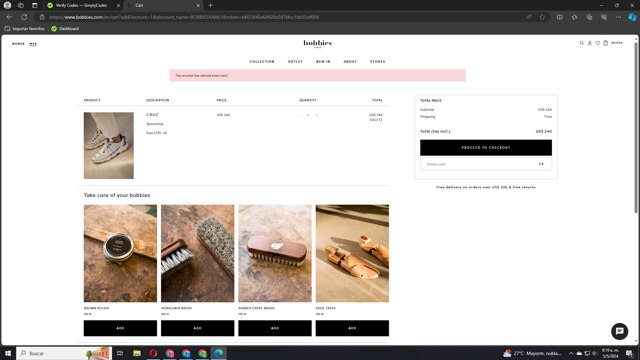This screenshot has height=360, width=640.
Task: Open the live chat bubble
Action: [619, 331]
